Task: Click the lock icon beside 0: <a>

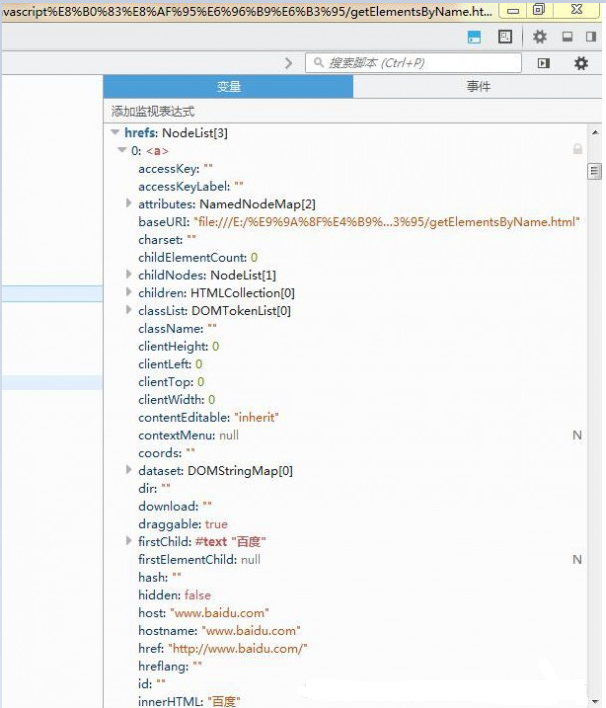Action: (x=577, y=149)
